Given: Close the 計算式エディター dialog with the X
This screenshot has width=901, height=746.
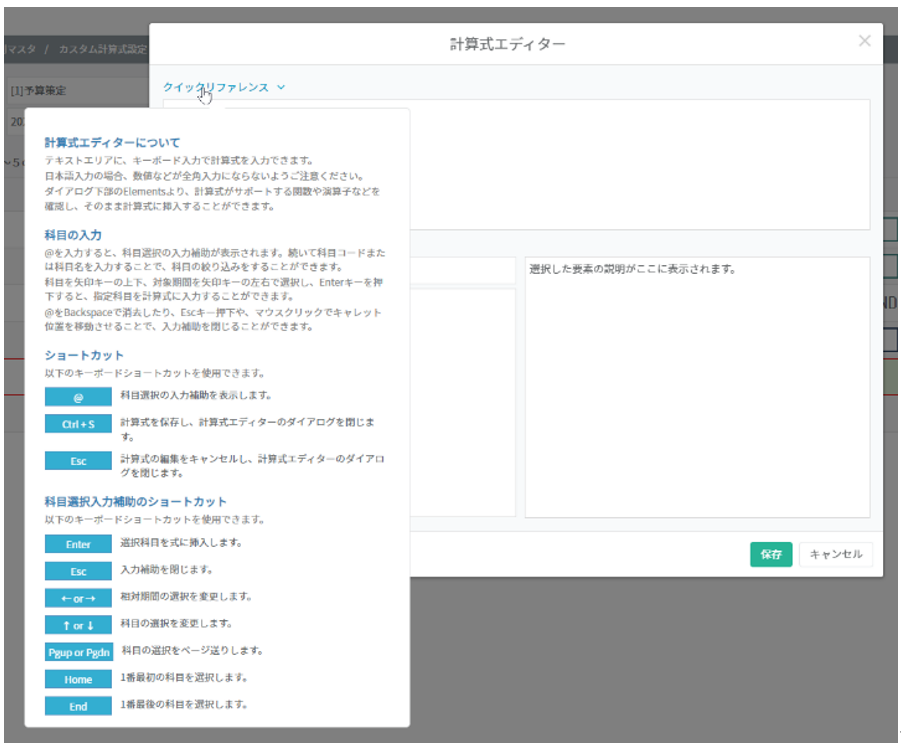Looking at the screenshot, I should point(864,41).
